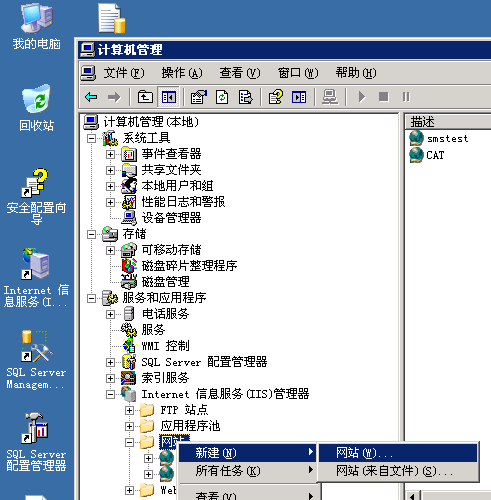Click the Up one level folder icon

pyautogui.click(x=145, y=97)
